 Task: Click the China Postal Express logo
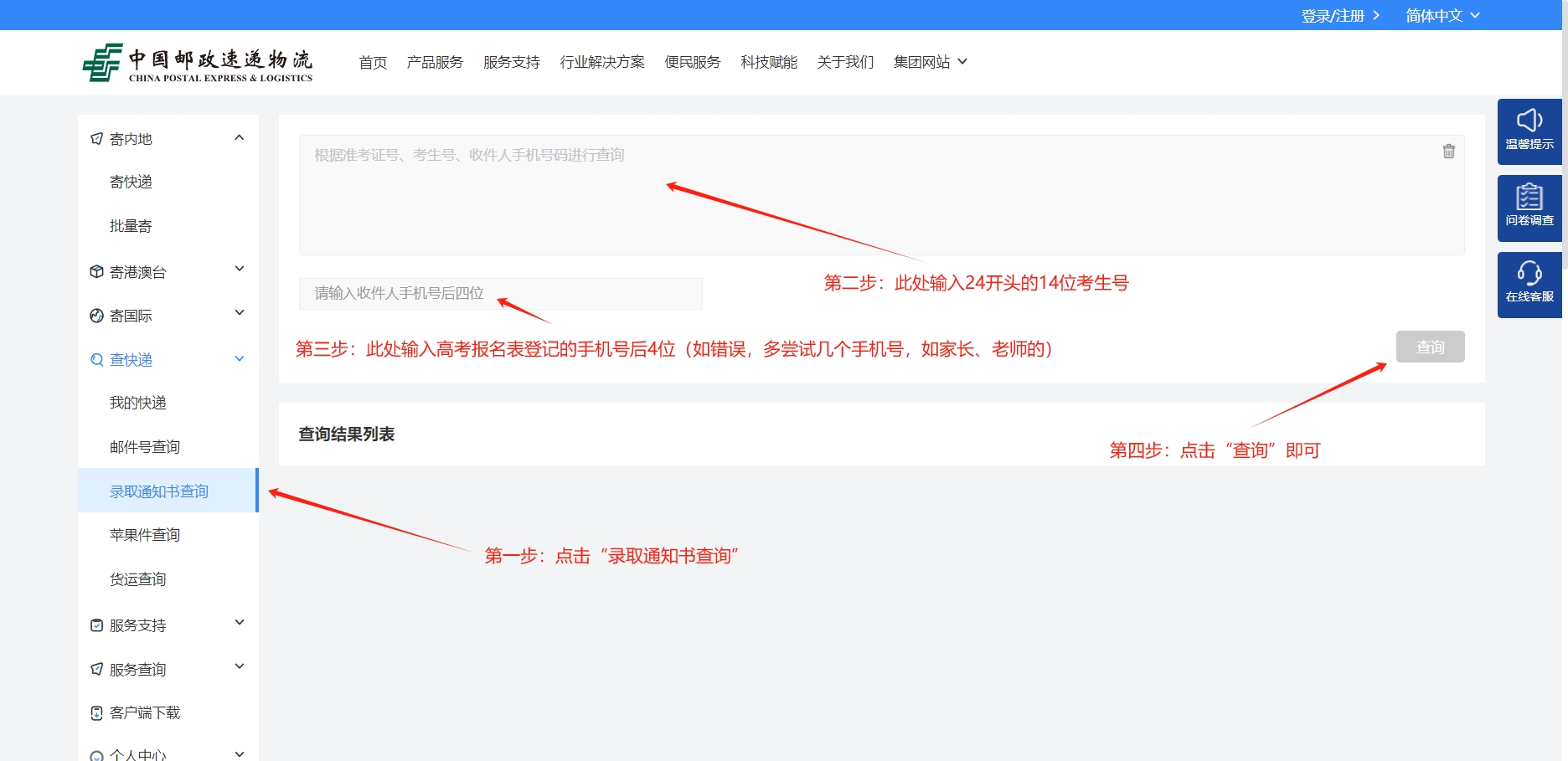[198, 63]
